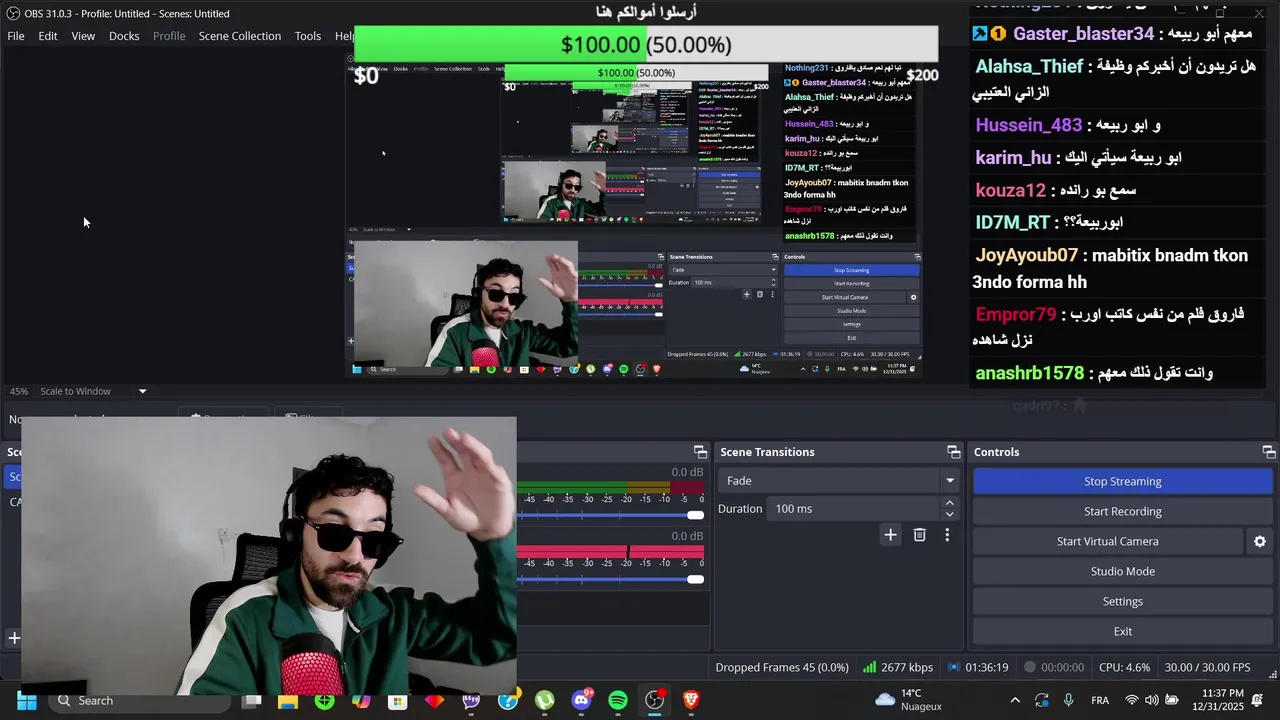1280x720 pixels.
Task: Remove transition with the trash icon
Action: pos(919,535)
